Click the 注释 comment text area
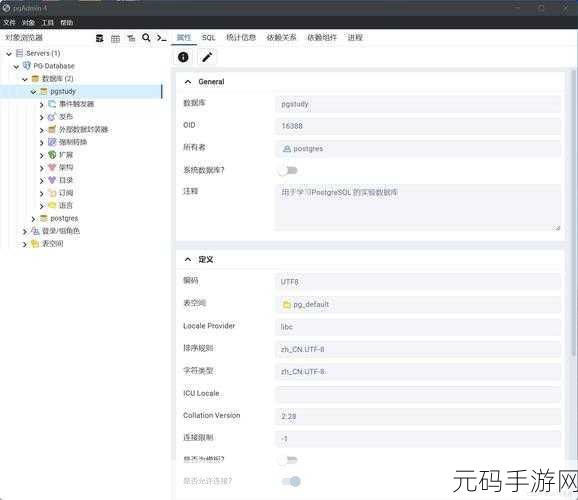 tap(418, 208)
